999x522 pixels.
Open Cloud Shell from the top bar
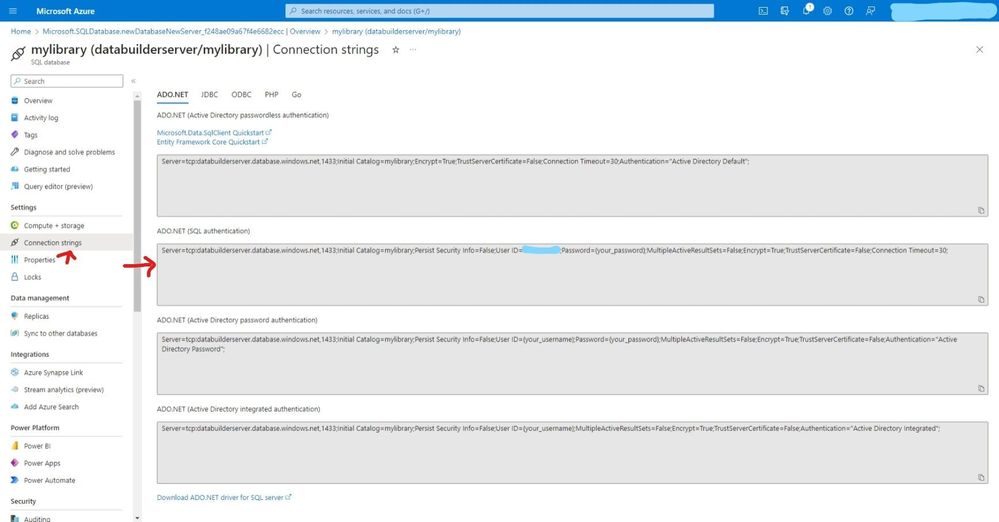[x=763, y=11]
